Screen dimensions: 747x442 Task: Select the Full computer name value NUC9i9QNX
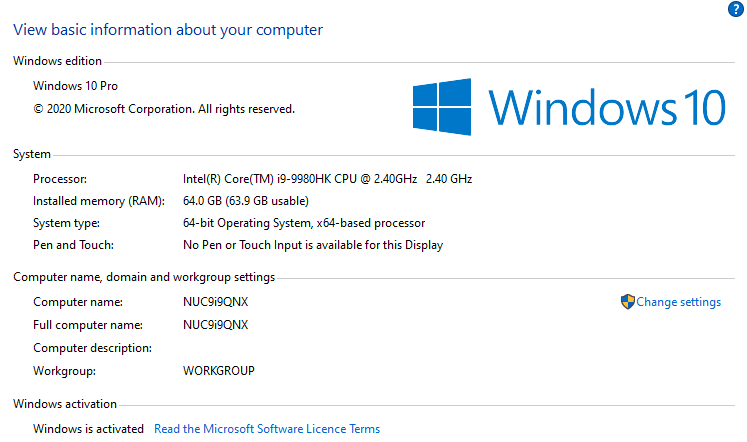coord(215,325)
